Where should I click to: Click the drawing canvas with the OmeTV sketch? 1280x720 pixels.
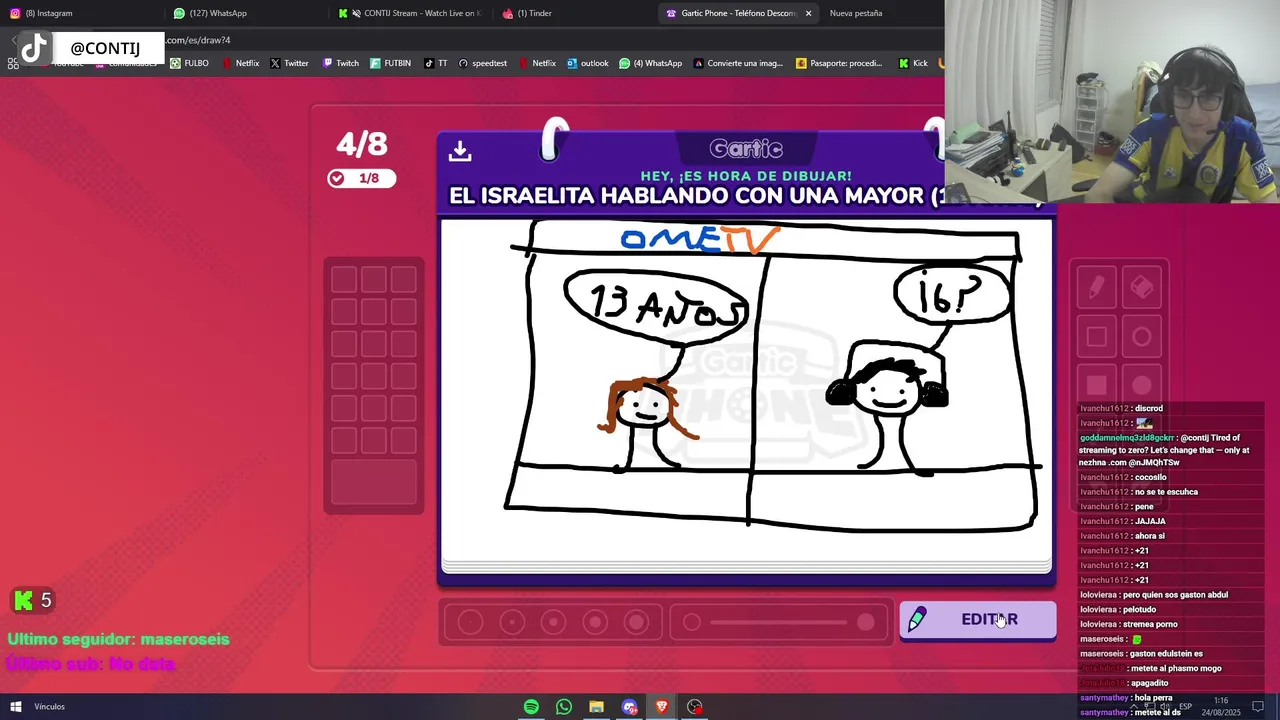pyautogui.click(x=746, y=395)
